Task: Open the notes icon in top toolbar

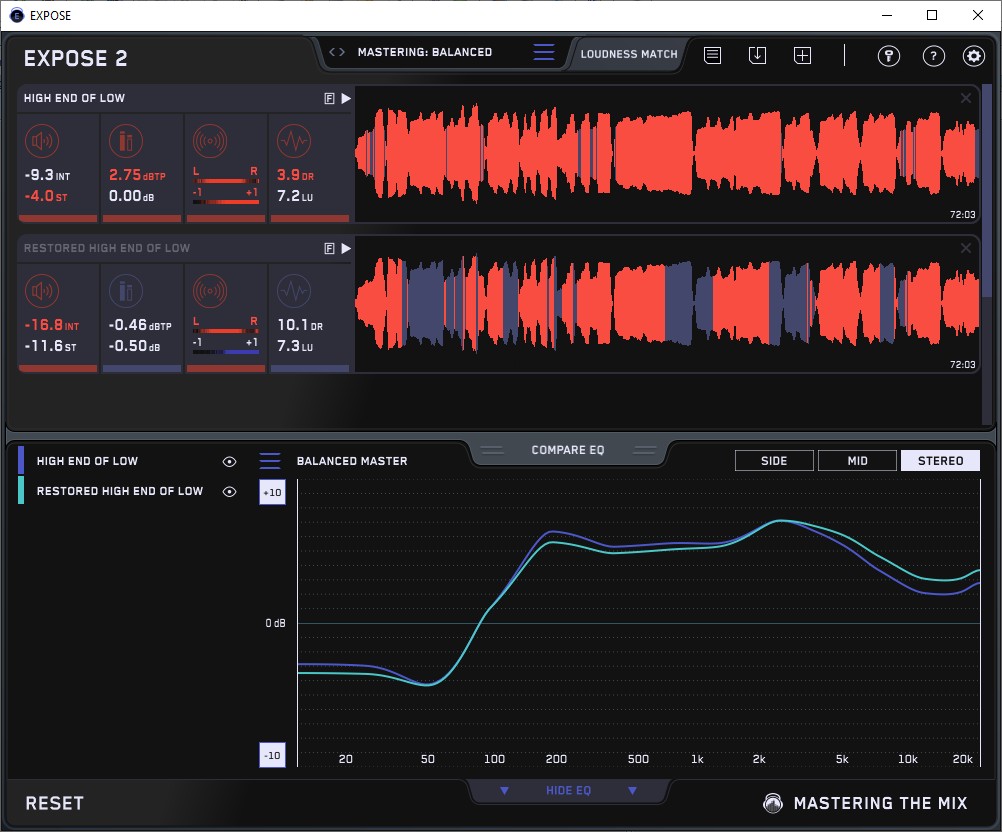Action: [712, 55]
